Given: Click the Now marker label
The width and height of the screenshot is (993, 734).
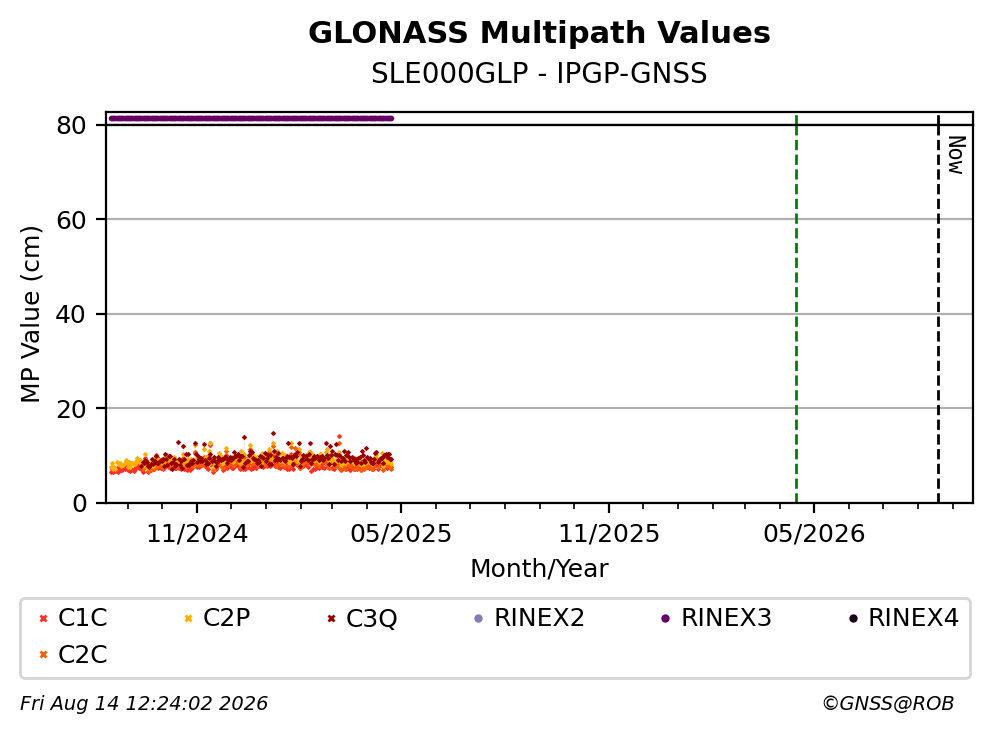Looking at the screenshot, I should [x=956, y=155].
